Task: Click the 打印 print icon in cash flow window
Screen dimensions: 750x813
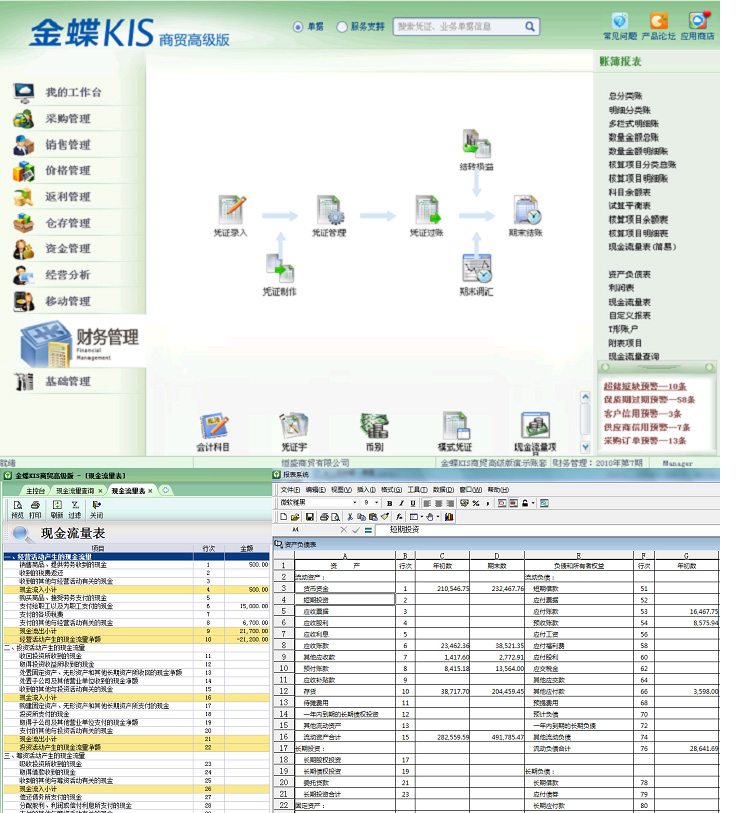Action: click(x=35, y=505)
